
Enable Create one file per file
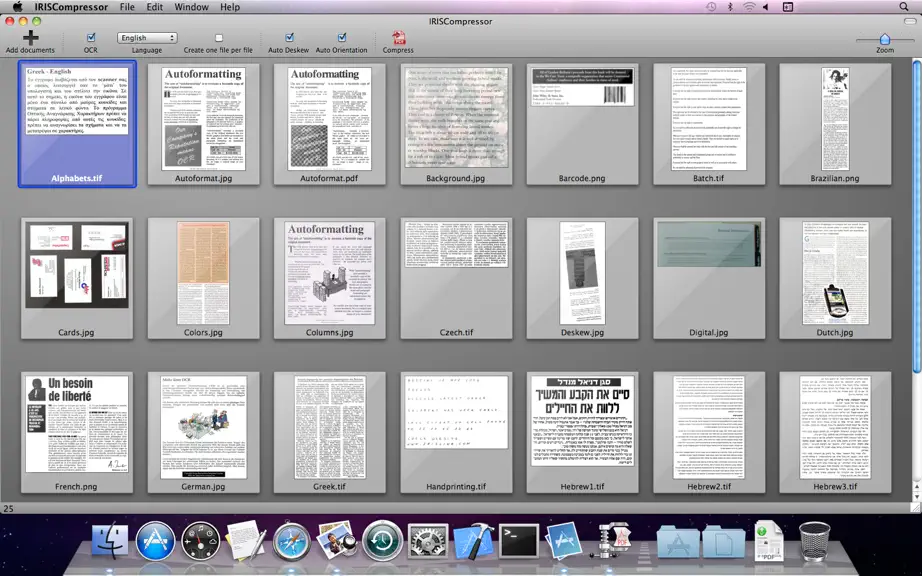(219, 38)
